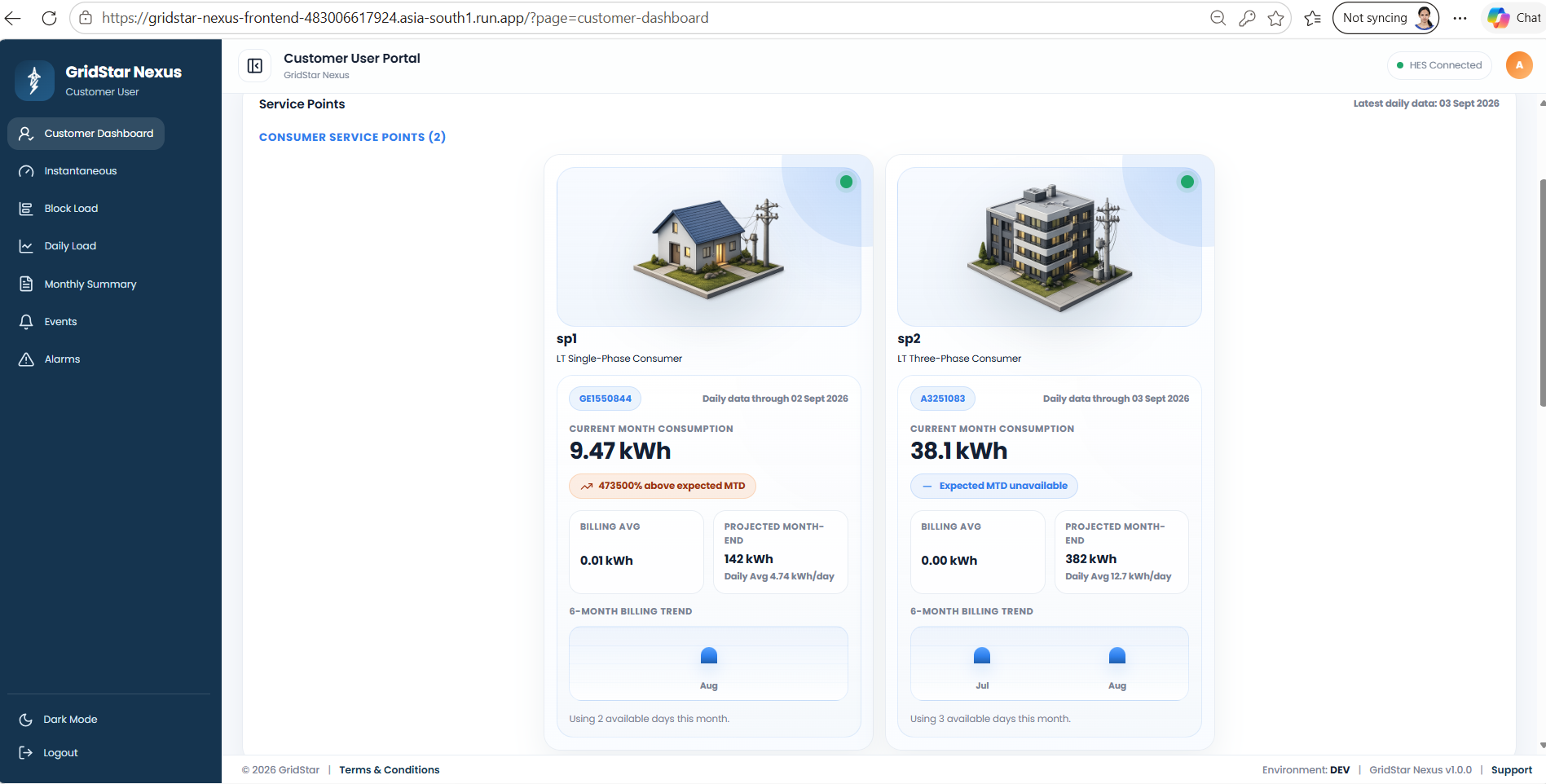Open Copilot Chat button
This screenshot has width=1546, height=784.
point(1514,18)
